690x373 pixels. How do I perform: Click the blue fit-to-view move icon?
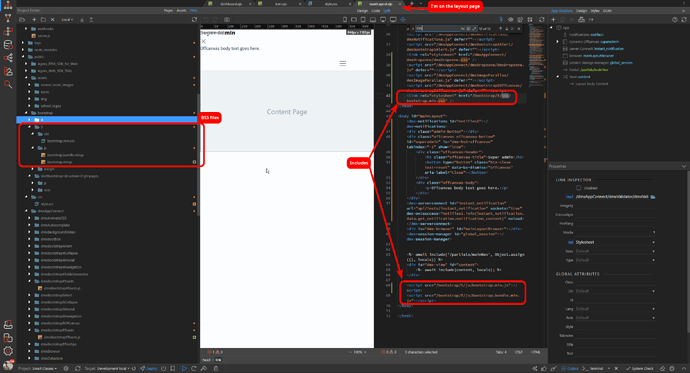(x=403, y=19)
